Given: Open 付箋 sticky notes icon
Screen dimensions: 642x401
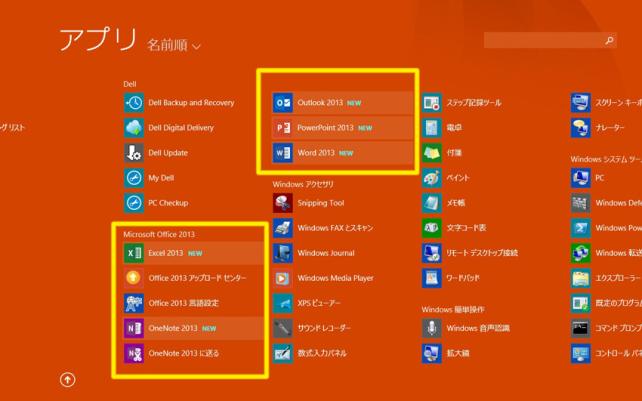Looking at the screenshot, I should [x=432, y=153].
